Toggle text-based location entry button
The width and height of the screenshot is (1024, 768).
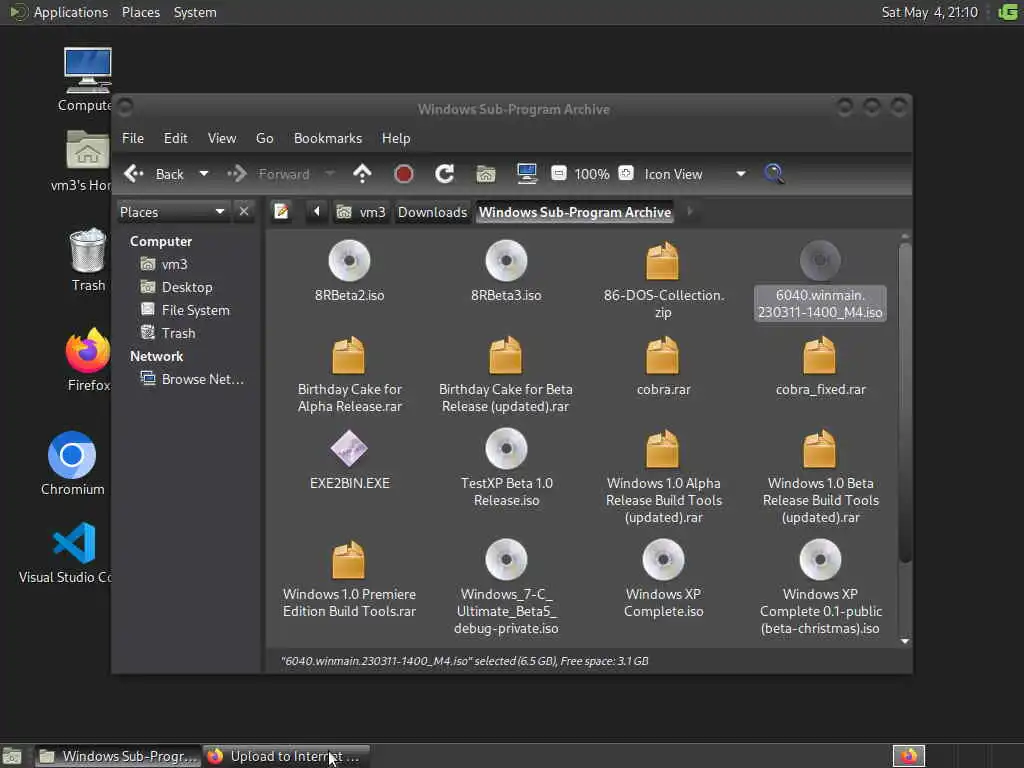click(281, 212)
